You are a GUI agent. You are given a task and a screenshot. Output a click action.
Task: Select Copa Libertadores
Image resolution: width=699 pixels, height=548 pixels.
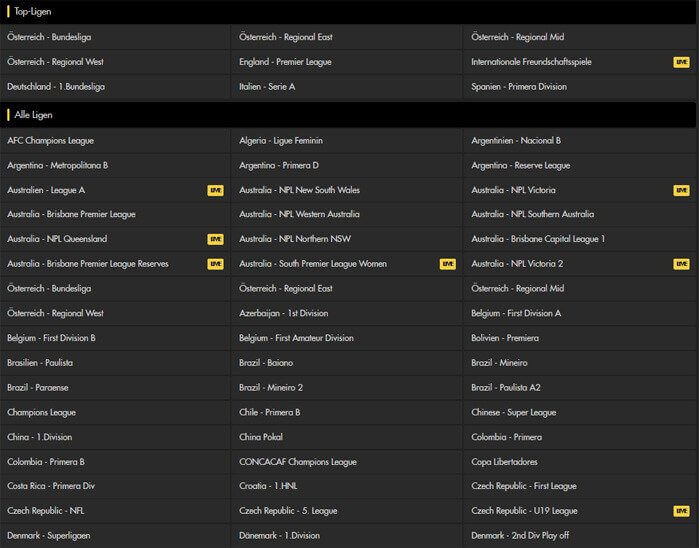pos(580,462)
